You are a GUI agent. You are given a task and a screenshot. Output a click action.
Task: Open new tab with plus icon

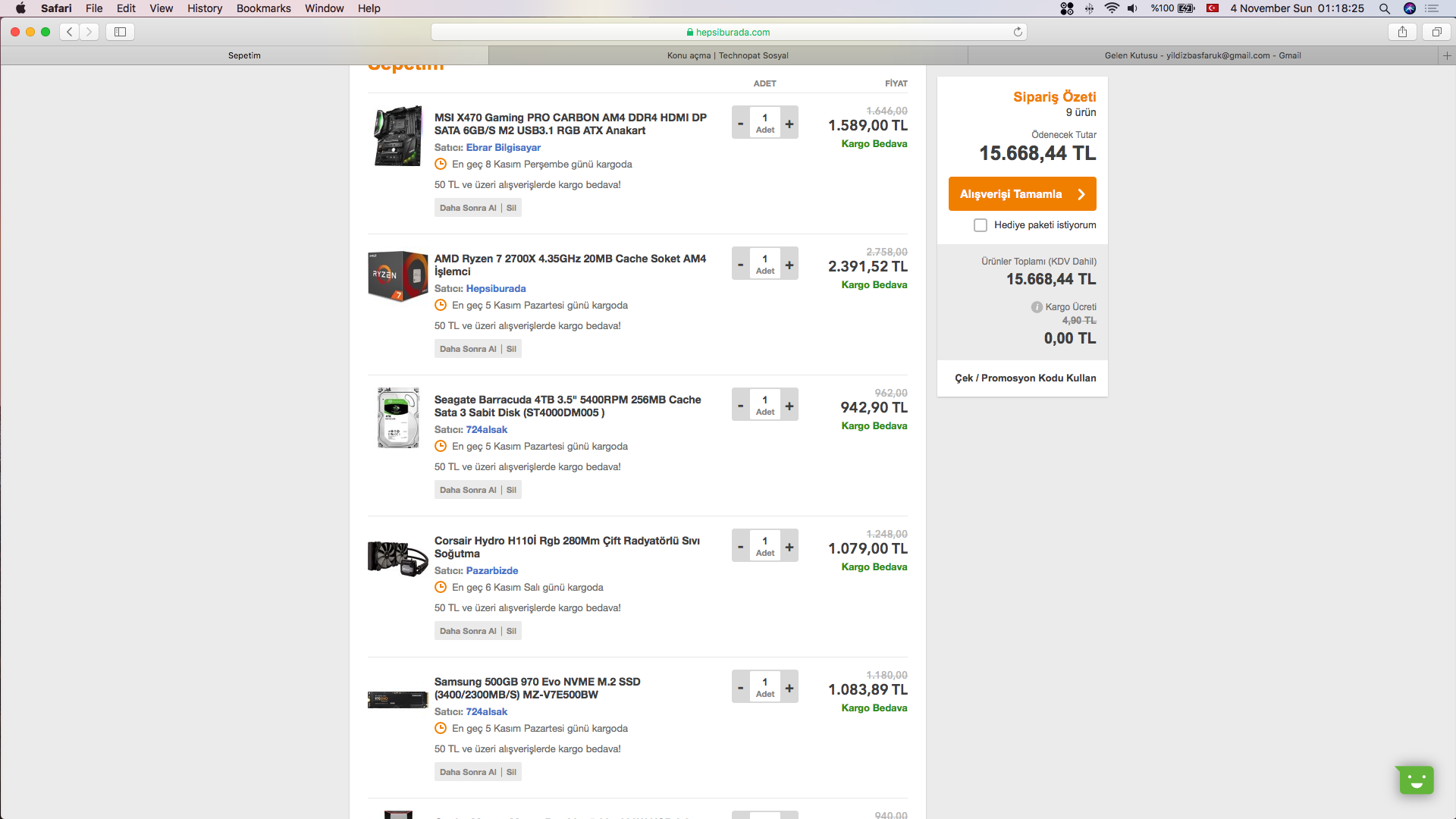1447,55
